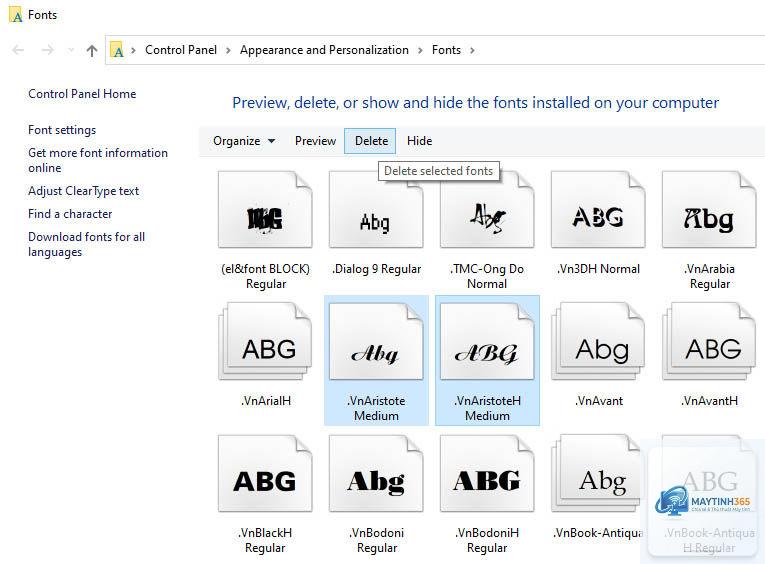Image resolution: width=765 pixels, height=564 pixels.
Task: Click the '.VnAvant' font name label
Action: [599, 401]
